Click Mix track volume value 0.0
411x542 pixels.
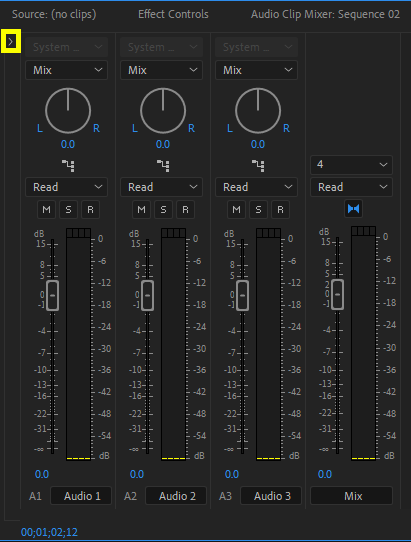[325, 474]
